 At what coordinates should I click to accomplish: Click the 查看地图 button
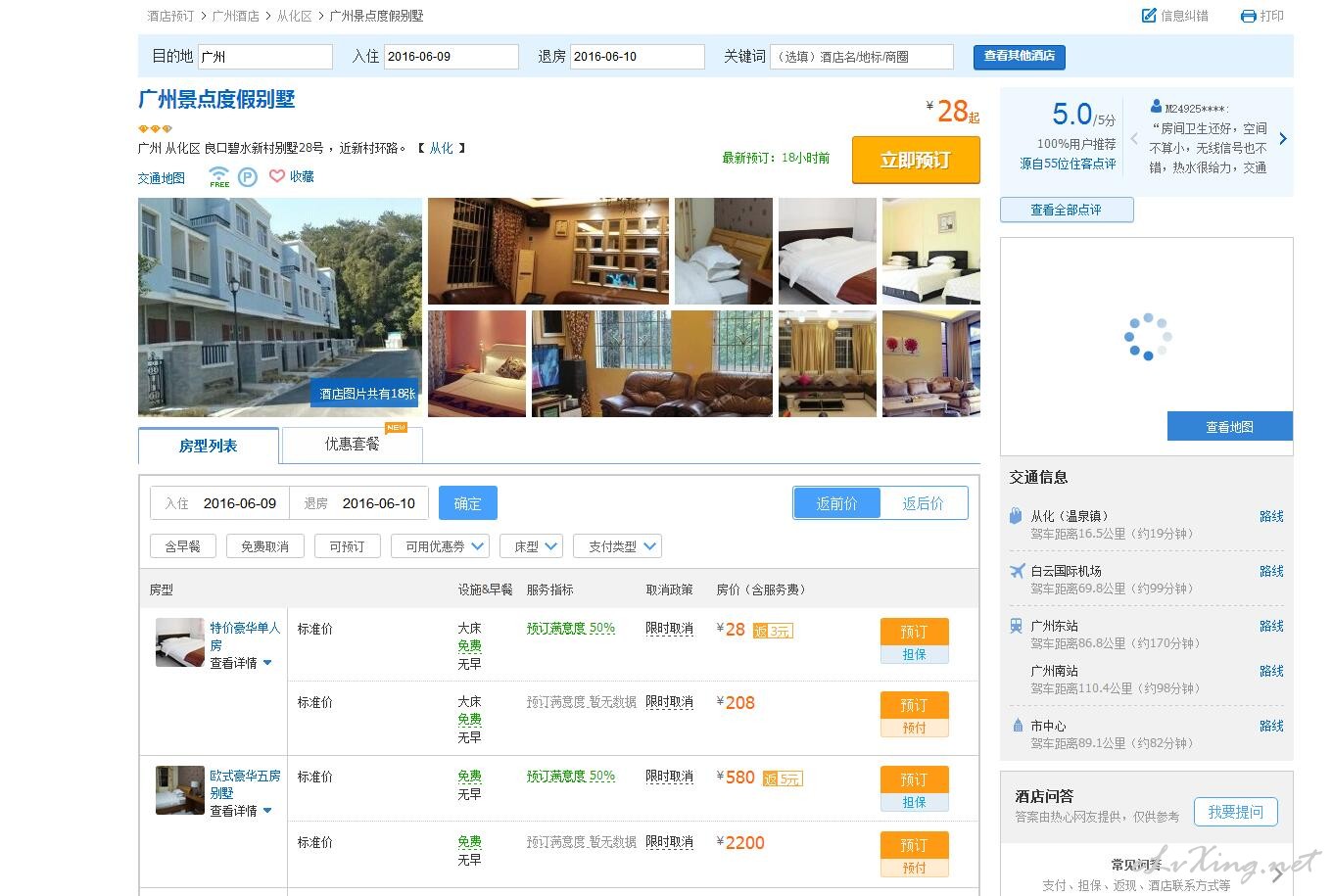[1229, 426]
